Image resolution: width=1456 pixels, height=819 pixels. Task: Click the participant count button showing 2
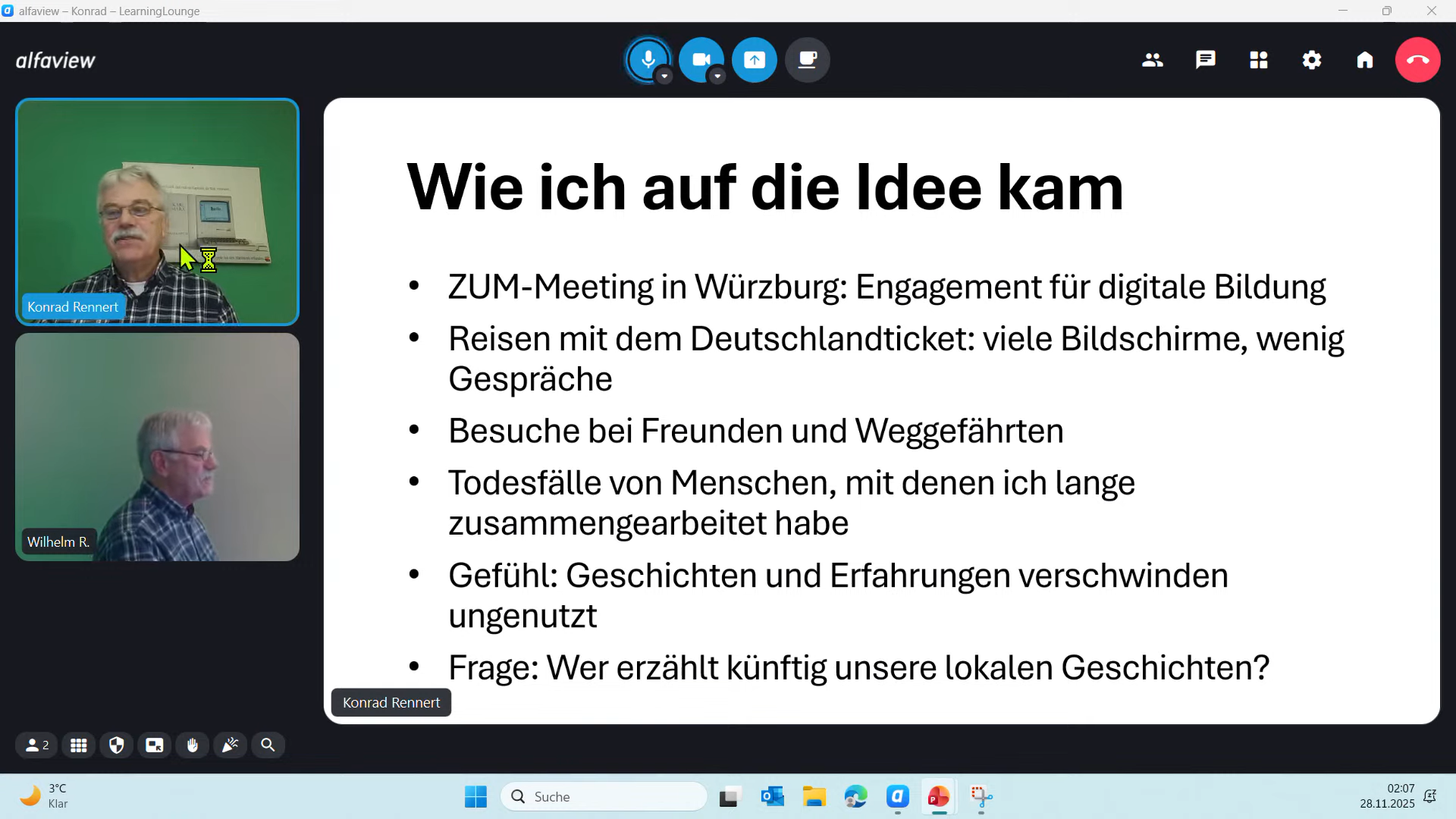(x=37, y=745)
